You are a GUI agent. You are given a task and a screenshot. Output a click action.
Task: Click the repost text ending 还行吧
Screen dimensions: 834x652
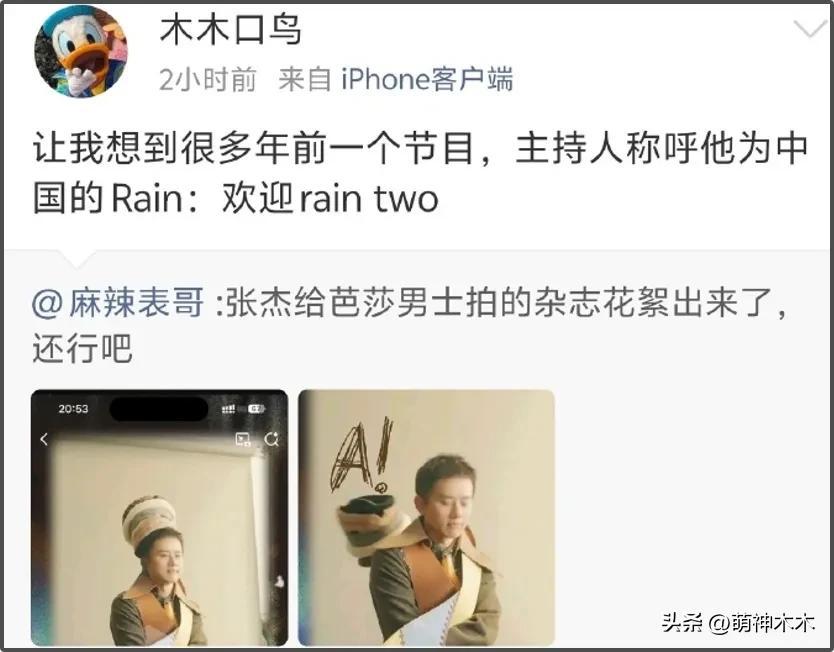click(x=82, y=349)
